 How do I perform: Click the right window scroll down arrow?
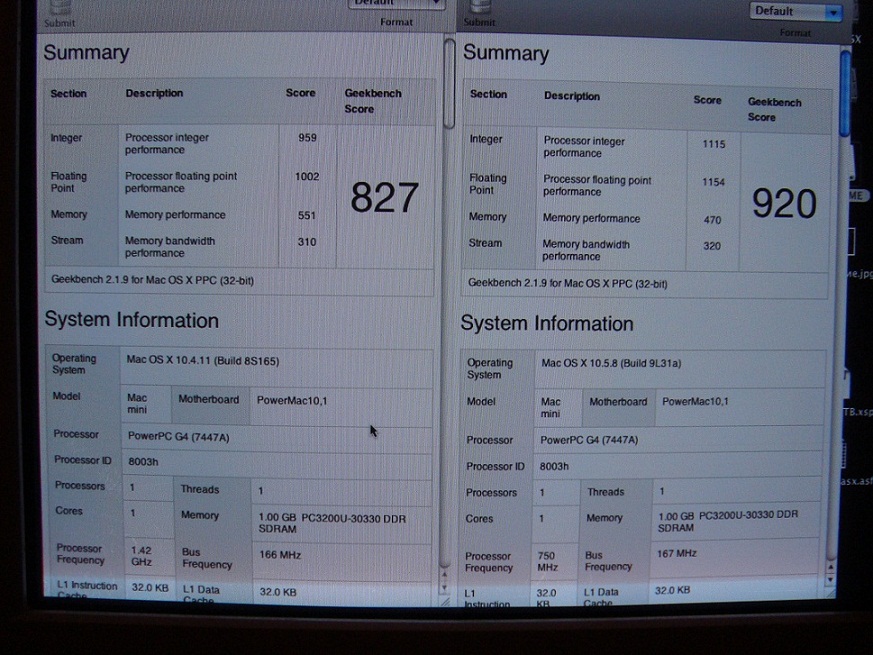pyautogui.click(x=830, y=580)
